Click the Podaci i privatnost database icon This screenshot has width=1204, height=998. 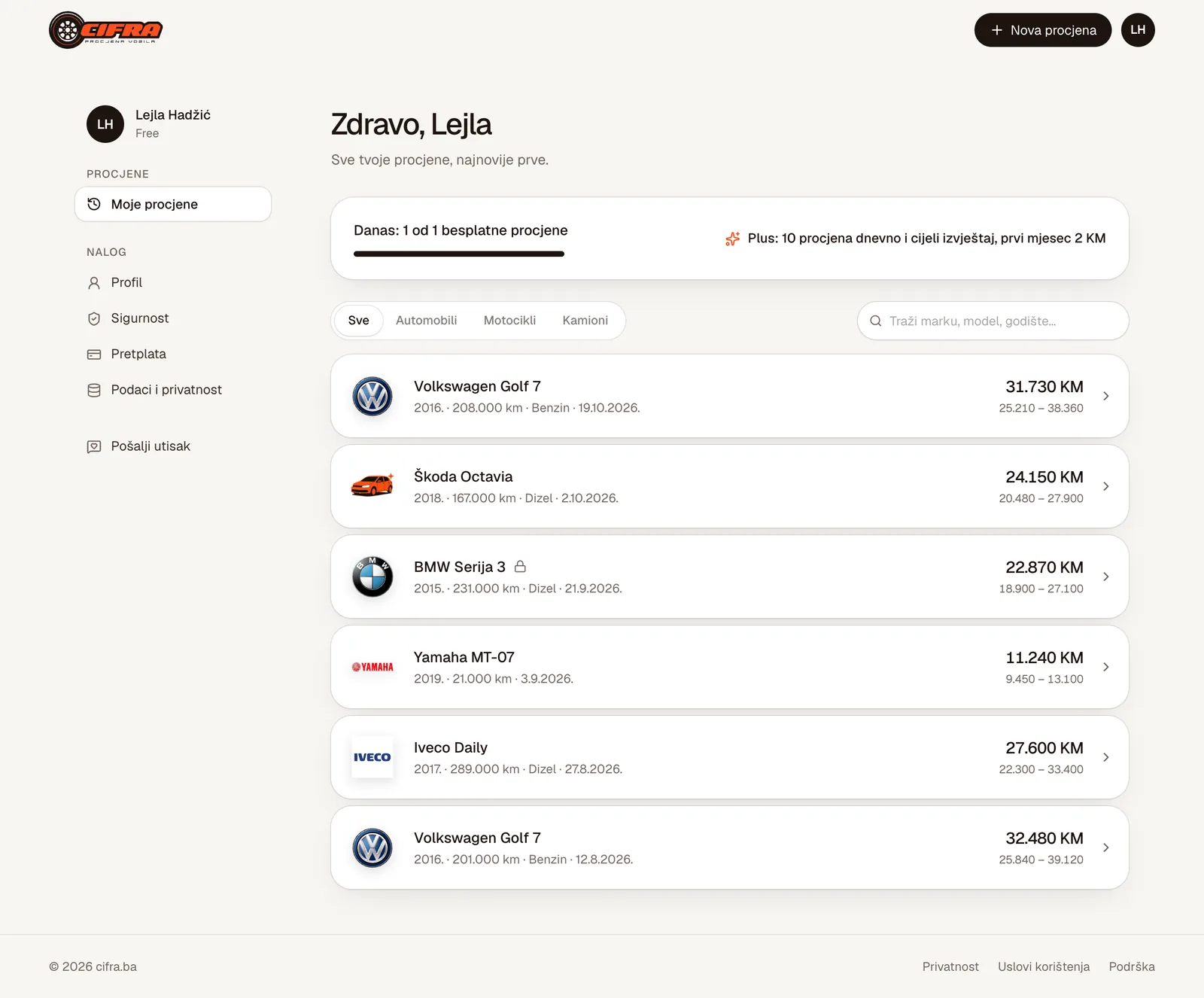[x=94, y=390]
